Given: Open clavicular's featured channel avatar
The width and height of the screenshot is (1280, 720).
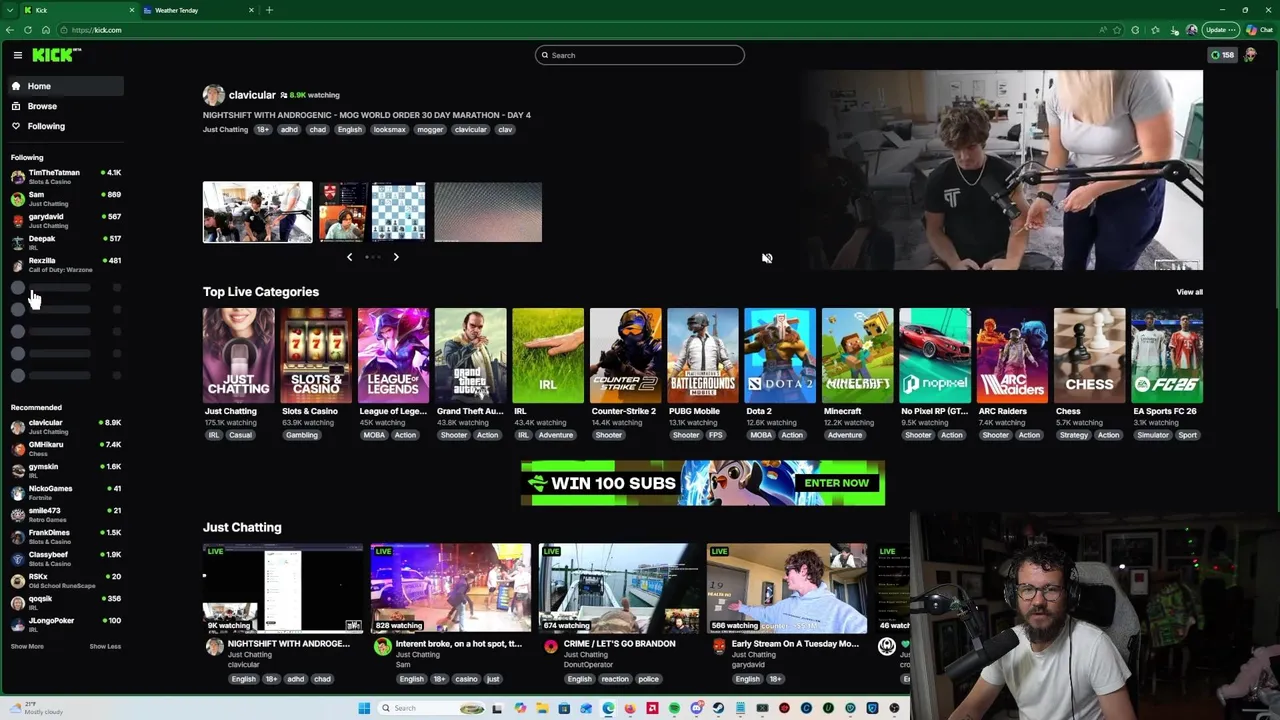Looking at the screenshot, I should pyautogui.click(x=213, y=95).
